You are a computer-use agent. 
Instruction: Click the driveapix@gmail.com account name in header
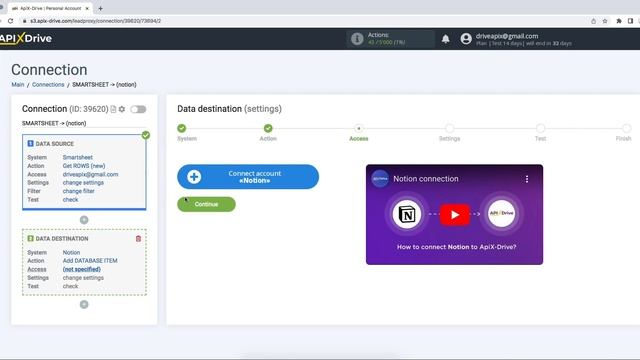click(507, 36)
